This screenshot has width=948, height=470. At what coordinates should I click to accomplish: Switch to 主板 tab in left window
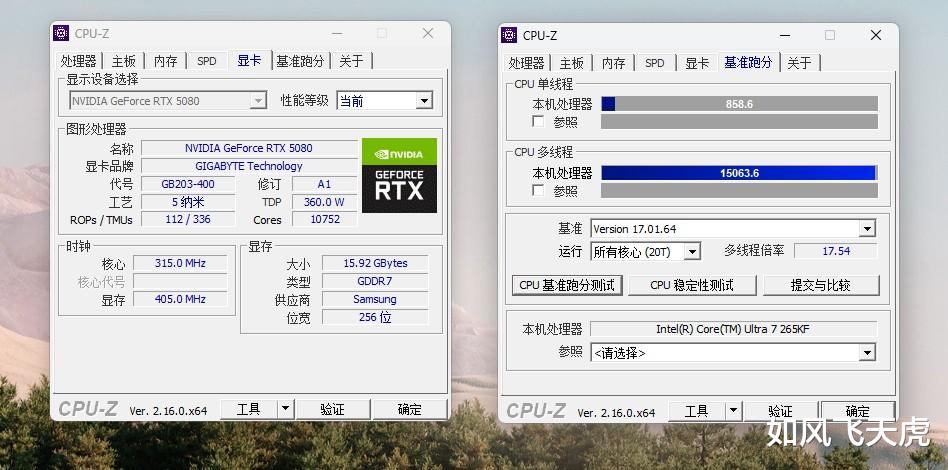[124, 61]
